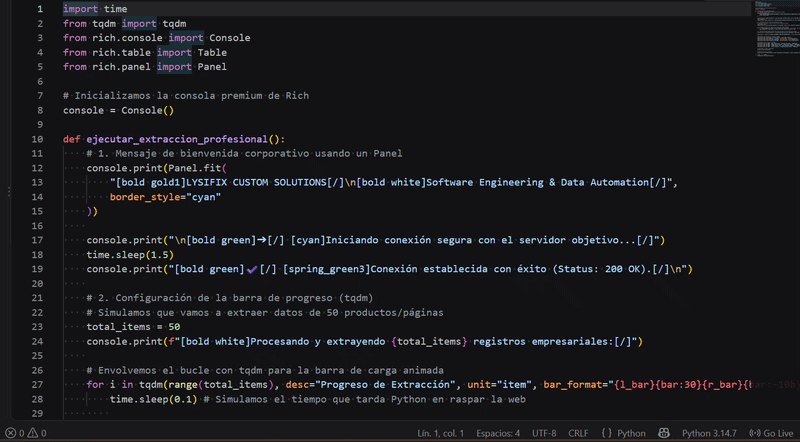
Task: Select the Python language mode label
Action: pyautogui.click(x=631, y=433)
